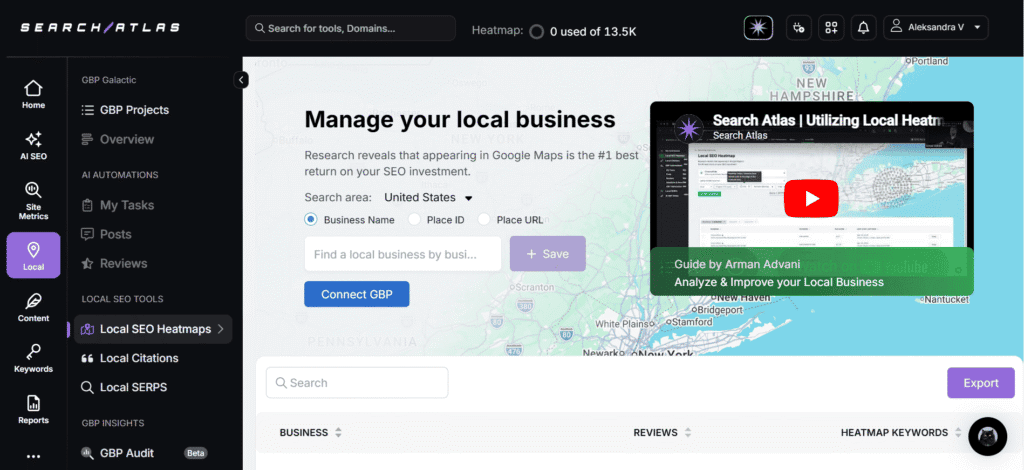This screenshot has height=470, width=1024.
Task: Focus the top search tools and domains field
Action: tap(351, 28)
